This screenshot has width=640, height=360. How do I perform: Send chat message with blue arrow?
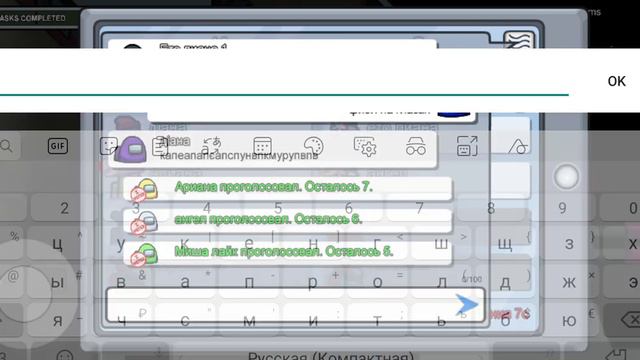pos(466,305)
